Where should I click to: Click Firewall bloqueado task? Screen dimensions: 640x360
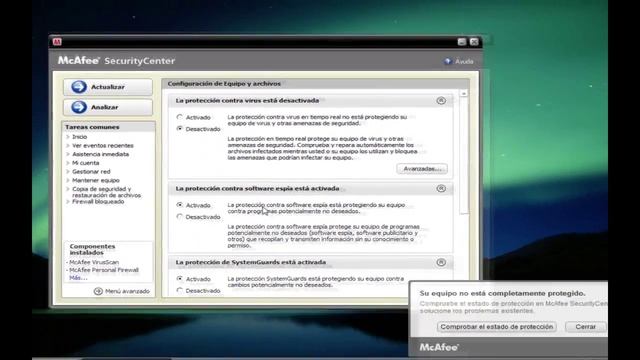[x=98, y=202]
